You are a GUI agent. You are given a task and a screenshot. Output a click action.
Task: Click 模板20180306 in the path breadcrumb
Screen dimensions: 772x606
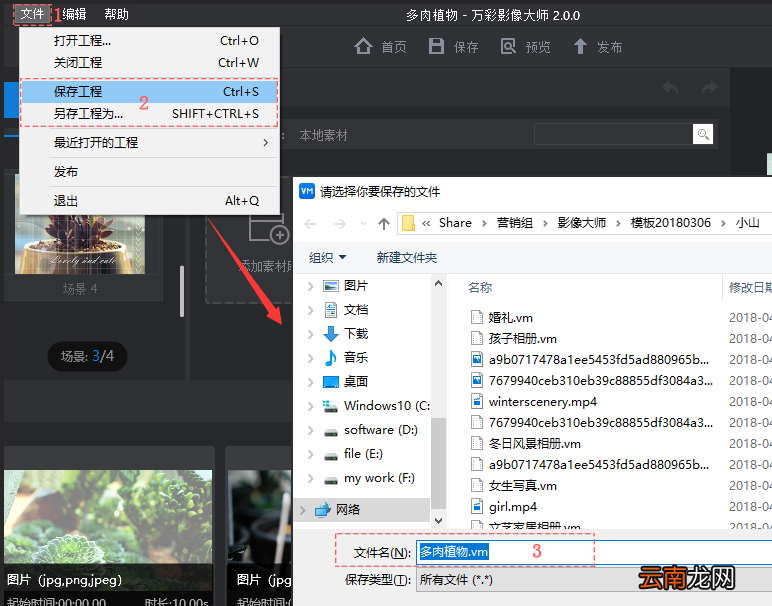click(671, 223)
